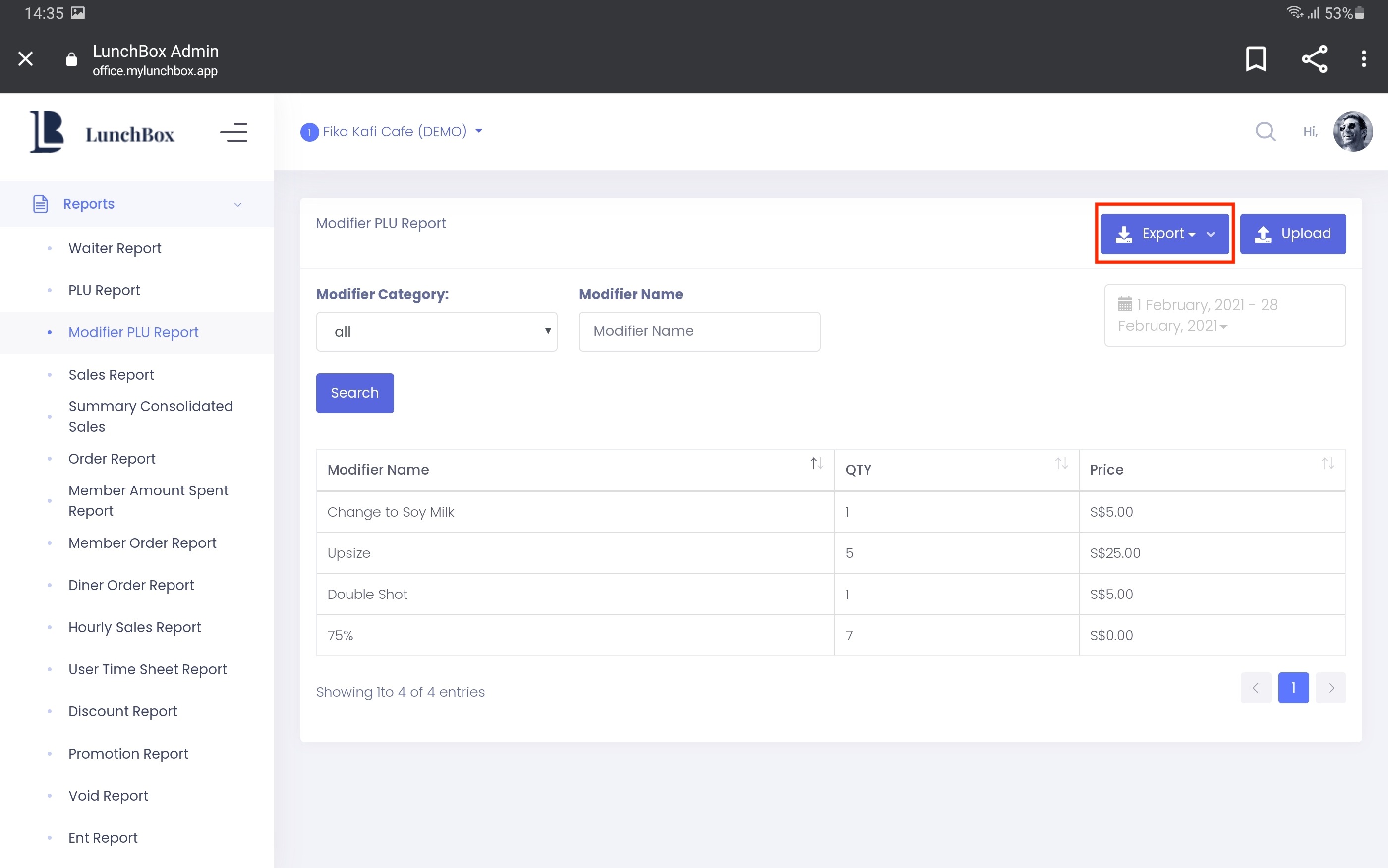Sort the table by Price column
Viewport: 1388px width, 868px height.
1327,464
